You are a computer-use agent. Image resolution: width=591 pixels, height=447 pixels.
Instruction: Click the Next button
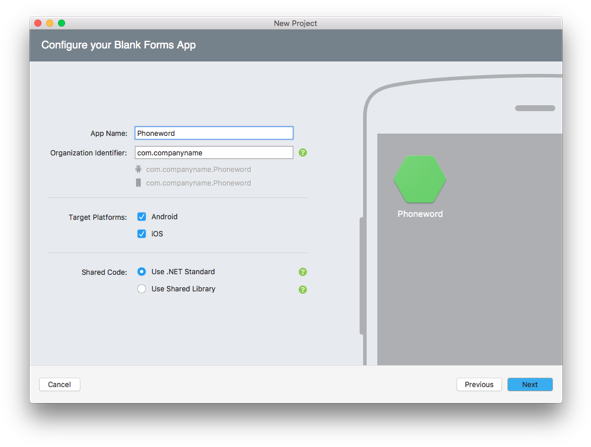[x=530, y=384]
